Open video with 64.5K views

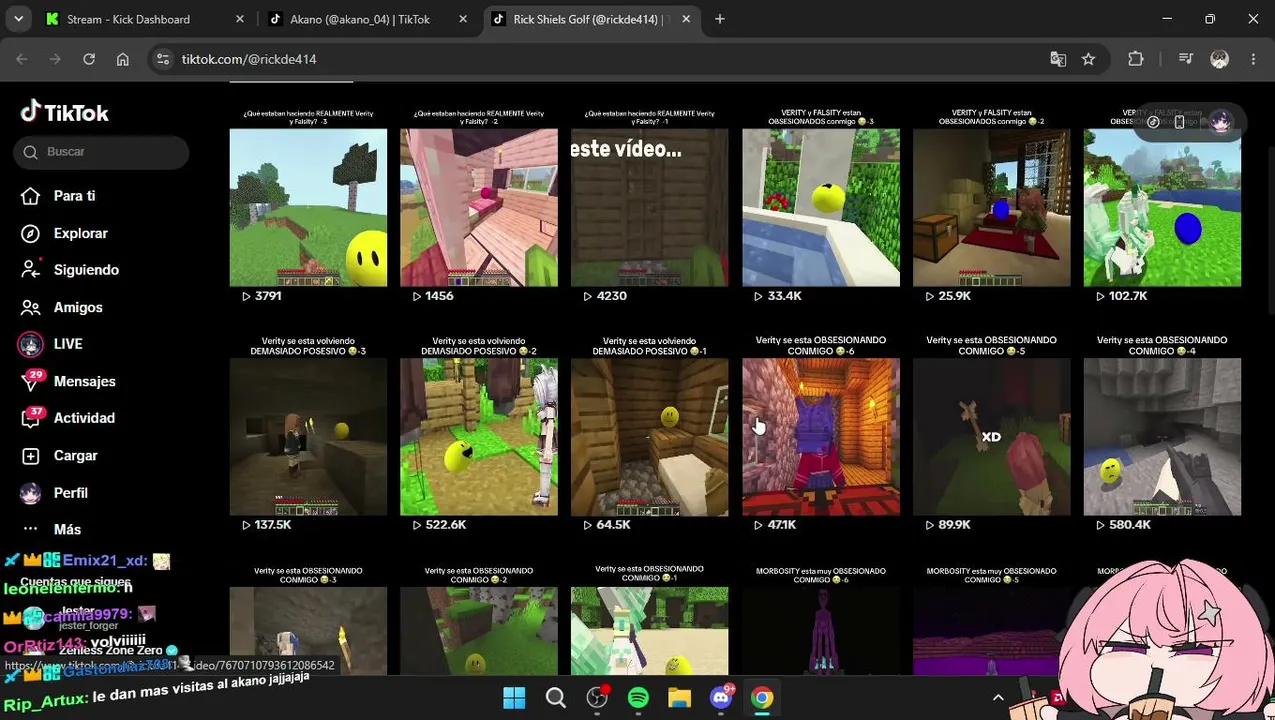tap(650, 437)
